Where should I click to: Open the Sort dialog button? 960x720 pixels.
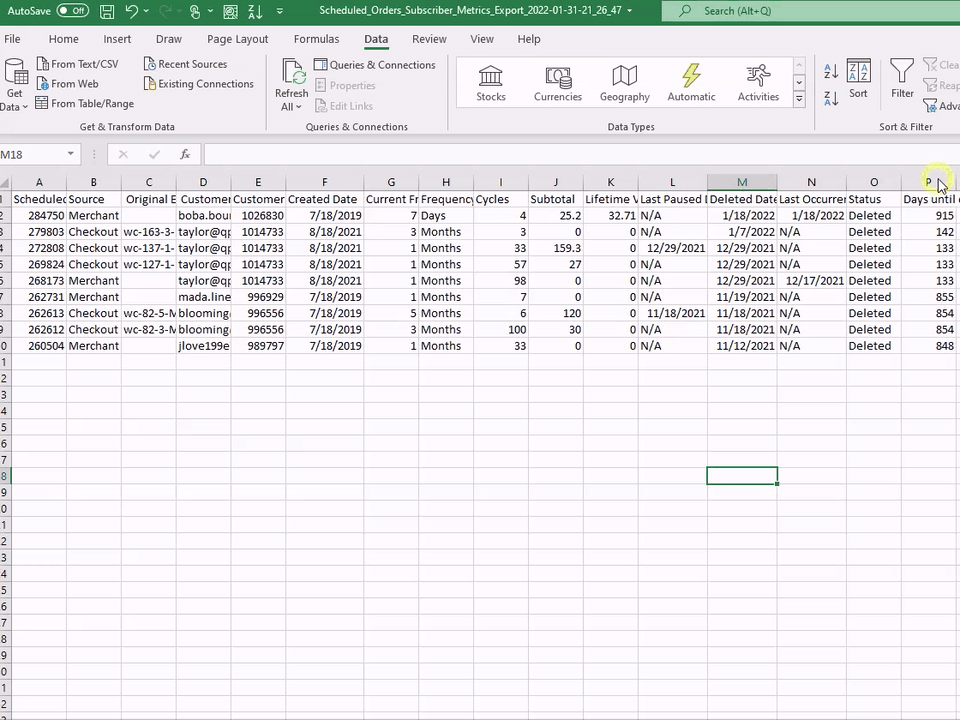pos(858,78)
